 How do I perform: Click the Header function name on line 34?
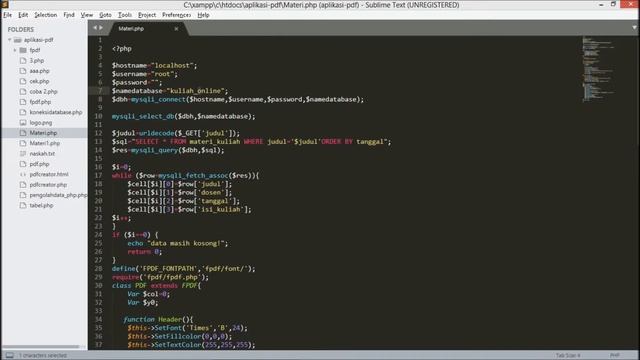pos(170,319)
